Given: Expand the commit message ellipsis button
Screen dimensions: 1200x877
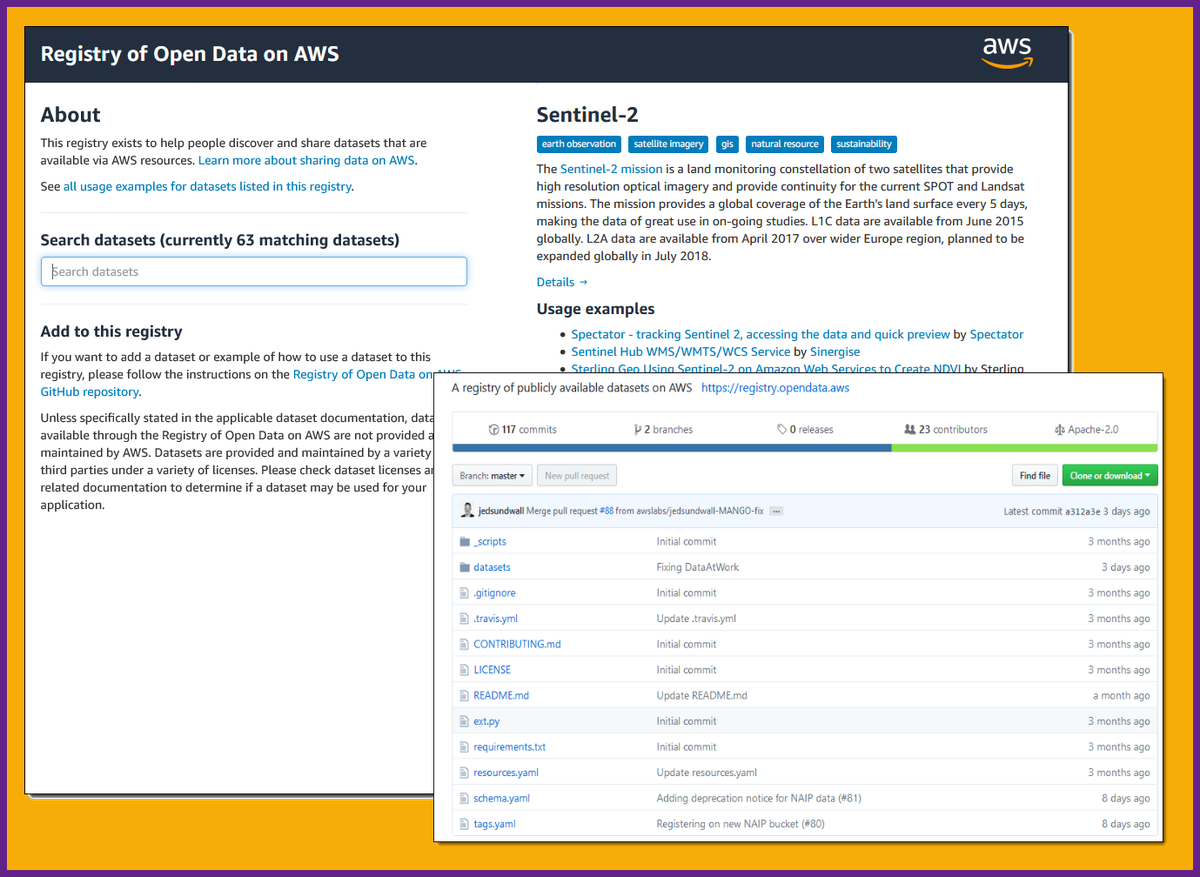Looking at the screenshot, I should click(776, 511).
